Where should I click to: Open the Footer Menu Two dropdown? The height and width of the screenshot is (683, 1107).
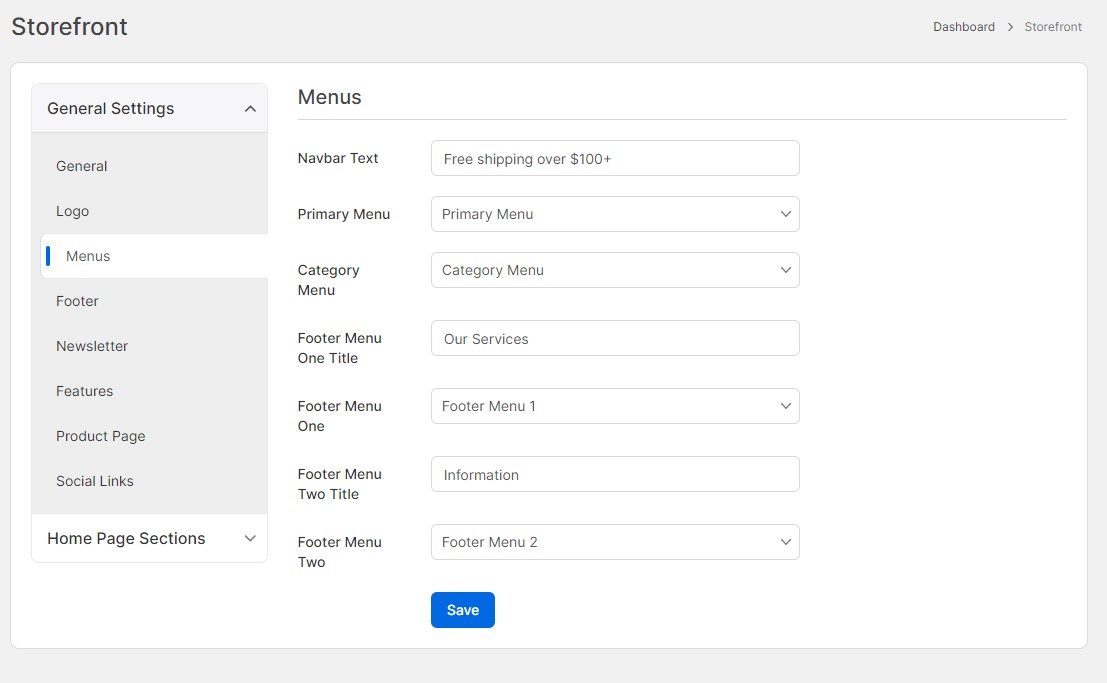615,542
